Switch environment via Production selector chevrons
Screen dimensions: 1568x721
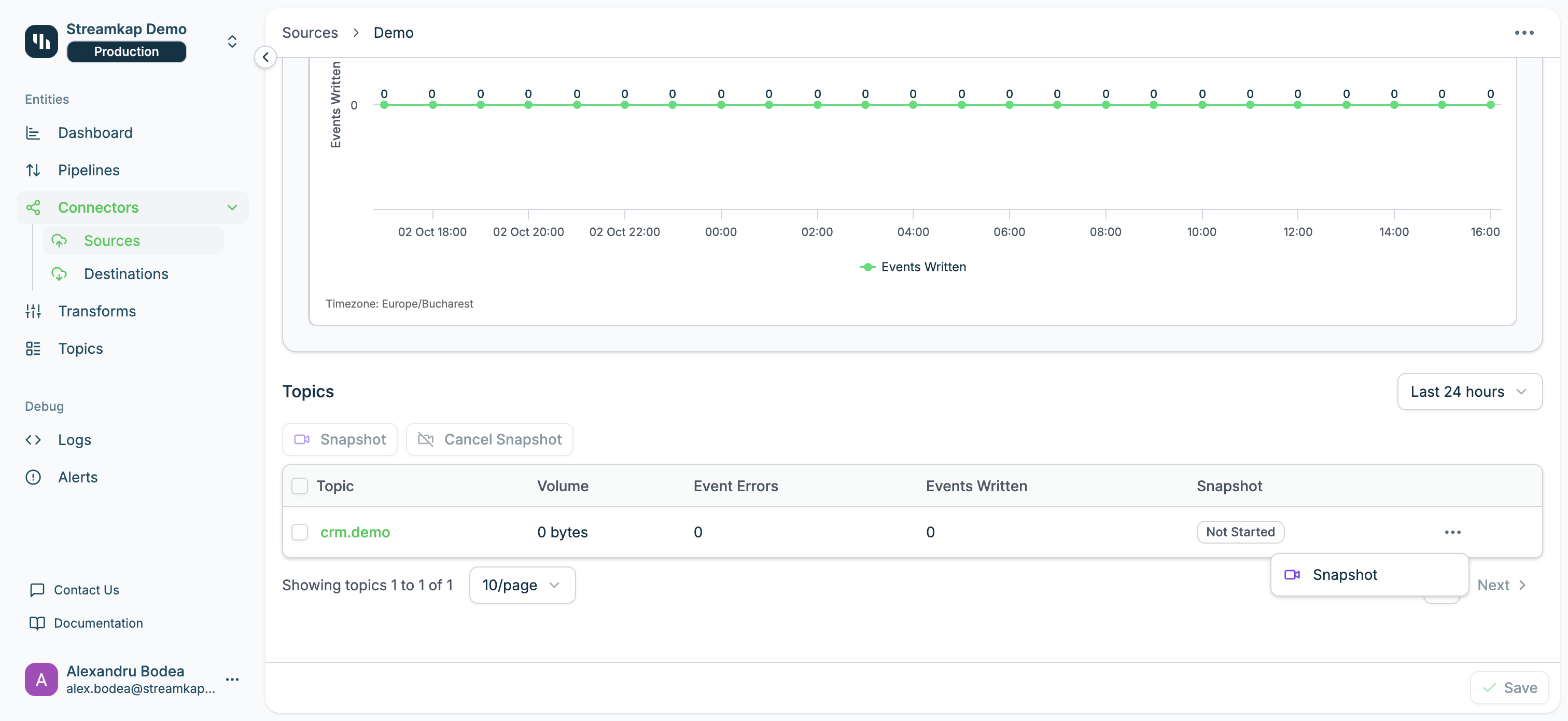coord(232,41)
